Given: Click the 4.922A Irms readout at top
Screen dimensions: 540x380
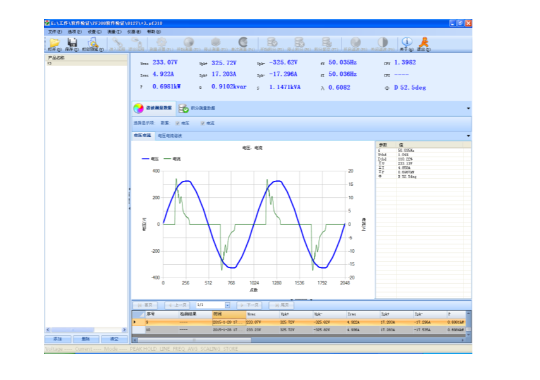Looking at the screenshot, I should coord(163,74).
